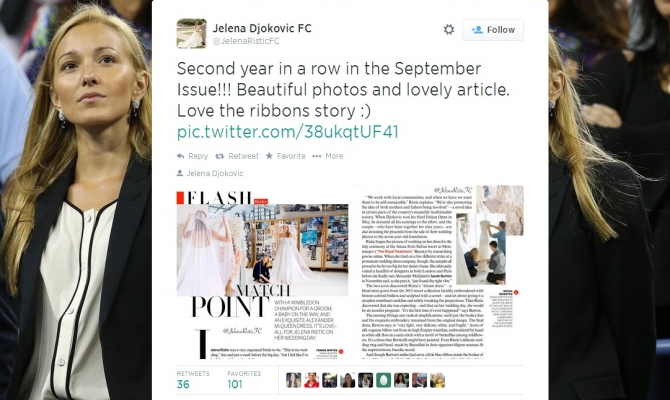670x400 pixels.
Task: Click the red-shirt user avatar
Action: tap(311, 380)
